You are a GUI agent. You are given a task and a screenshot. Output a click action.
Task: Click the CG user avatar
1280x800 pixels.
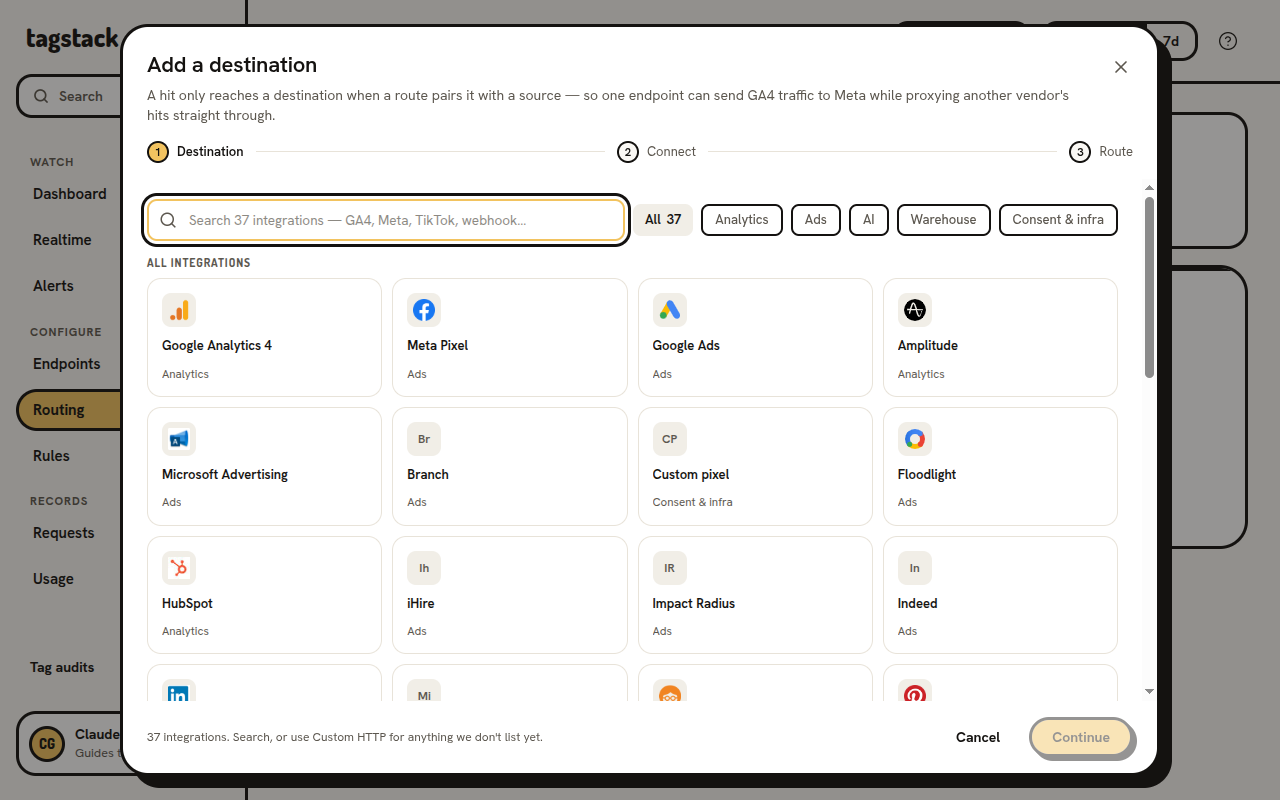(46, 743)
